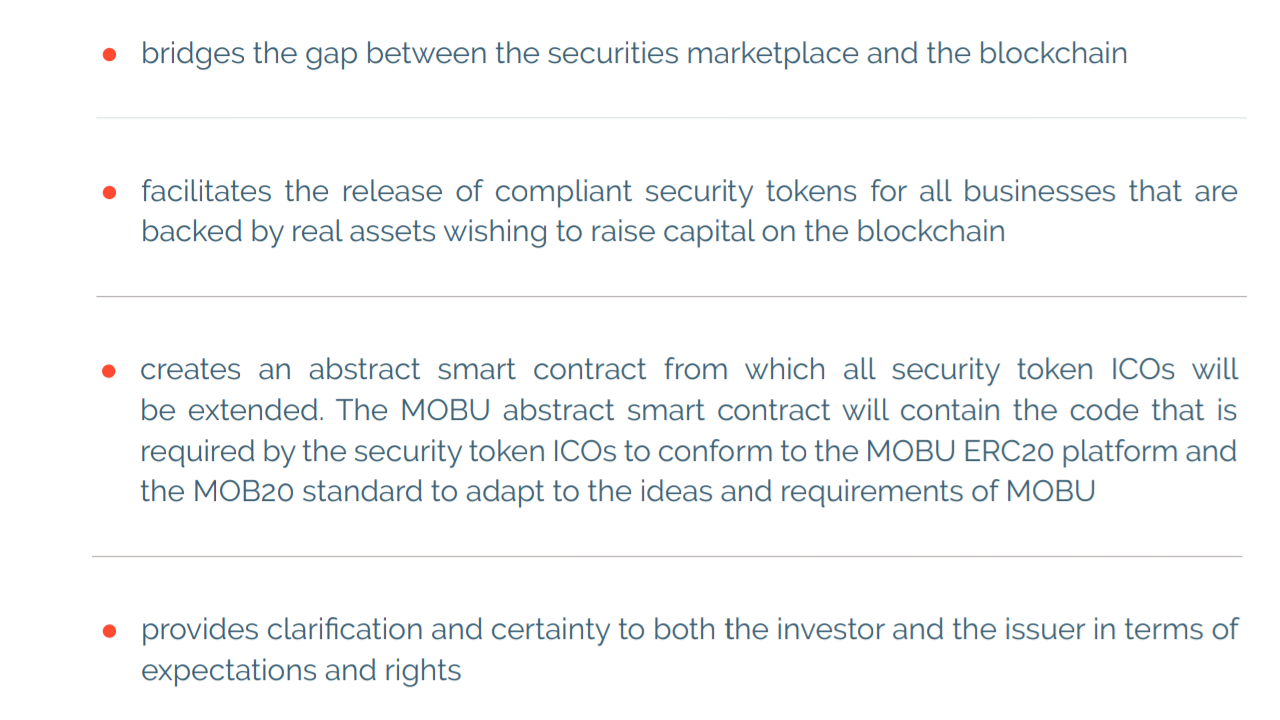The image size is (1280, 720).
Task: Click the orange bullet before "provides clarification"
Action: [x=110, y=631]
